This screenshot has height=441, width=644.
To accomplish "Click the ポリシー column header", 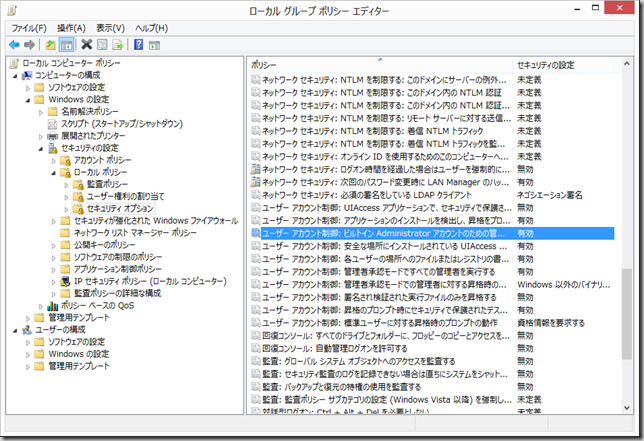I will point(380,64).
